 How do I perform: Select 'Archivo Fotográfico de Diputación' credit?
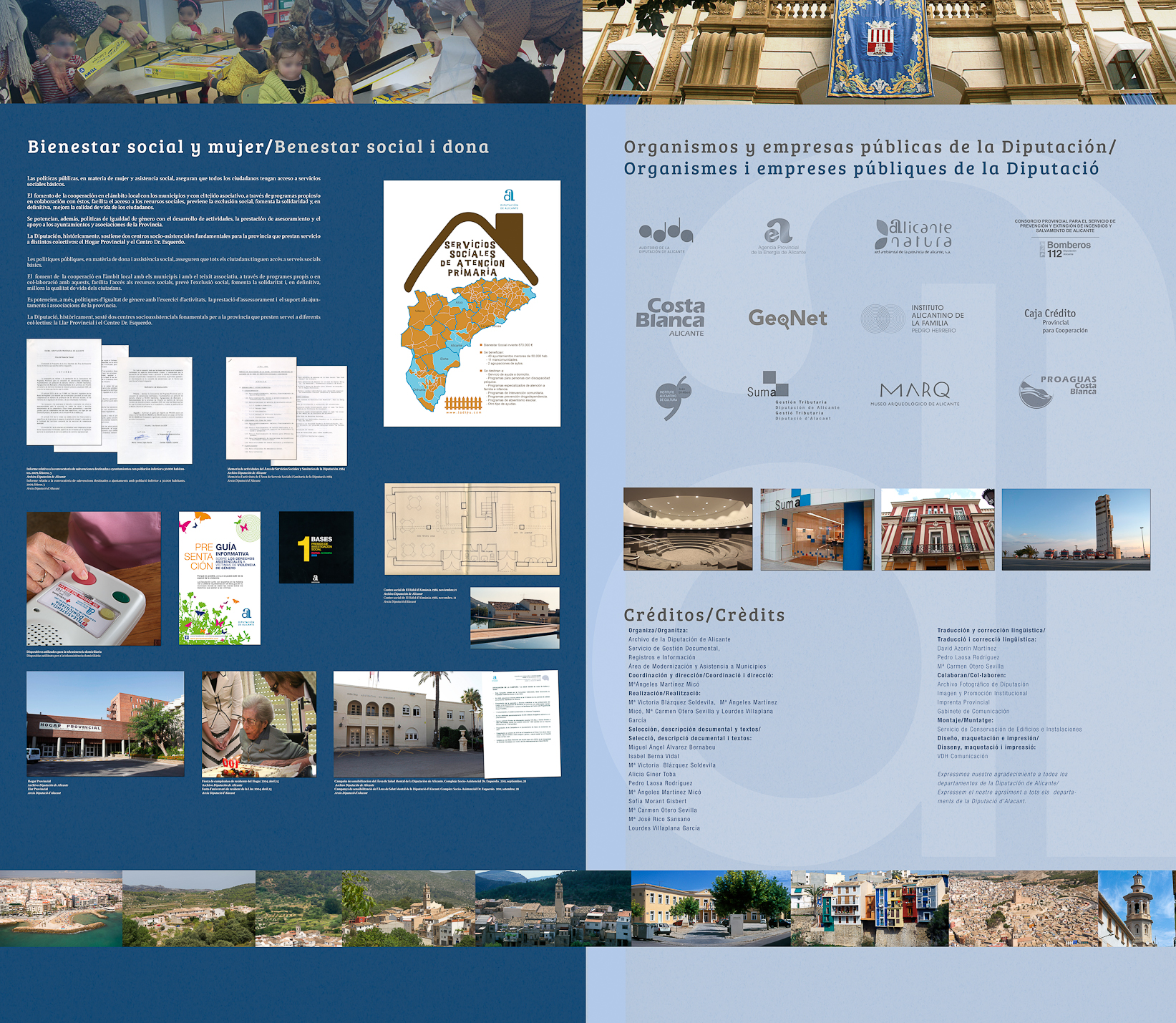click(983, 684)
